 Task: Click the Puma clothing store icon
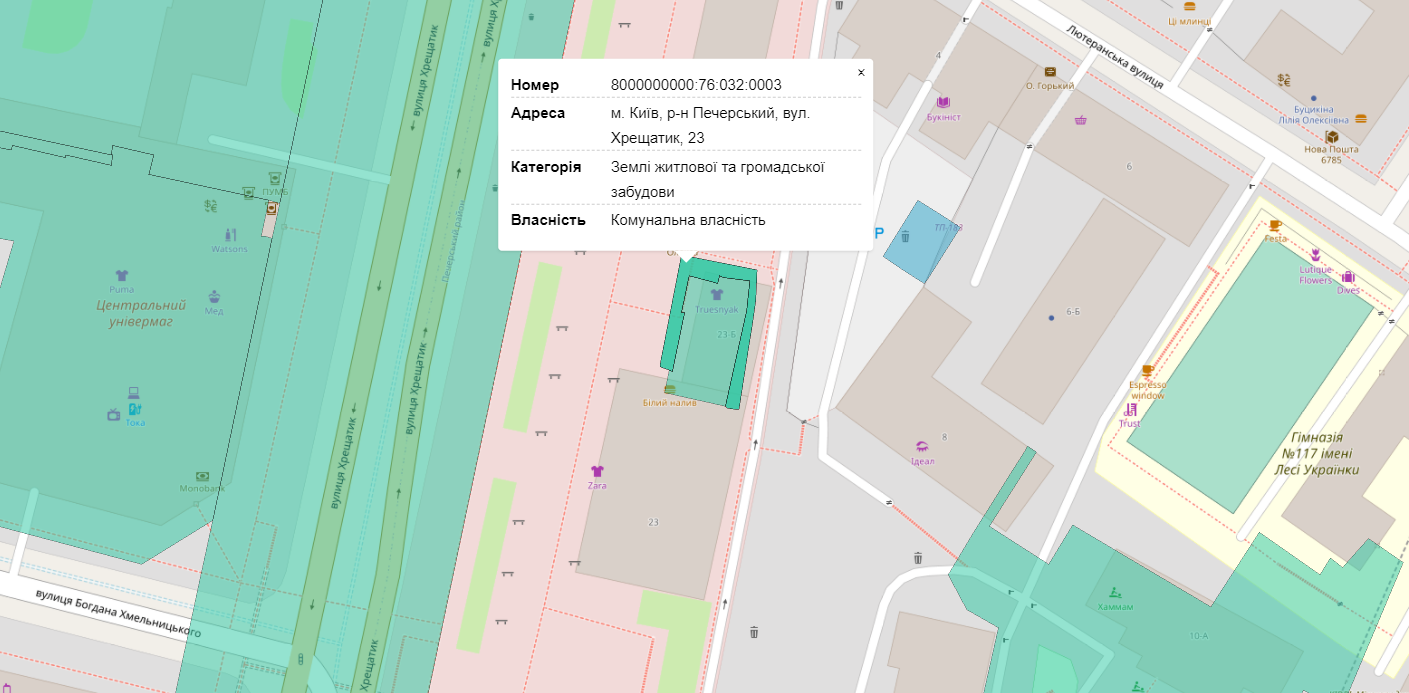click(x=122, y=275)
